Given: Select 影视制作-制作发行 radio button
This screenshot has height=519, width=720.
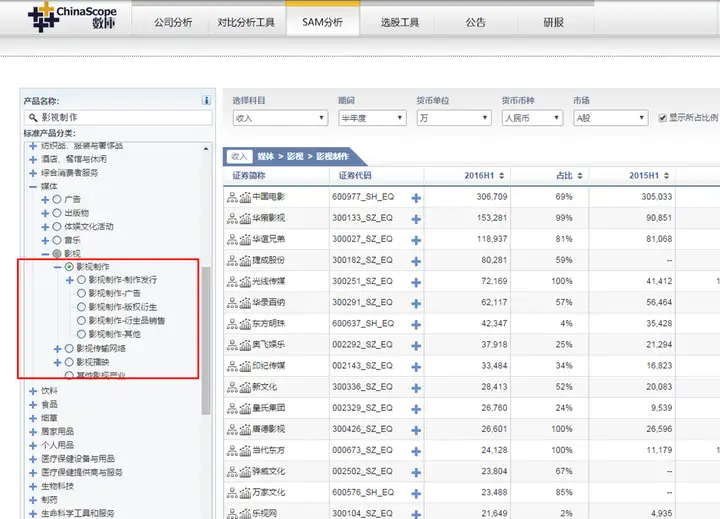Looking at the screenshot, I should (x=81, y=280).
